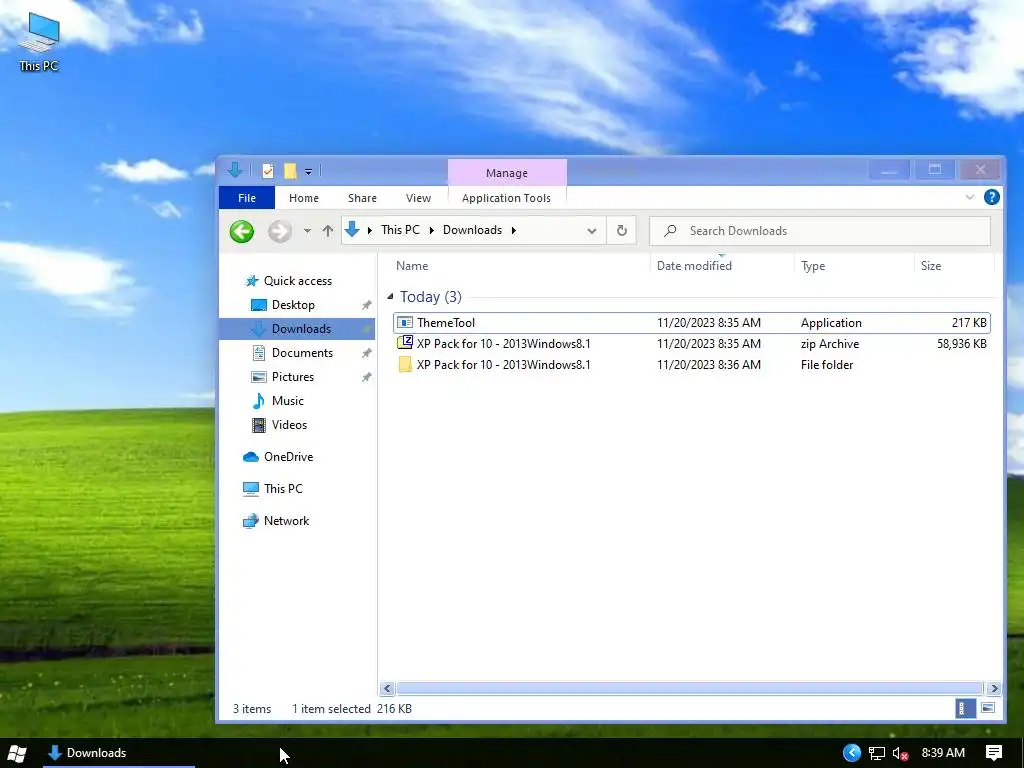Open the Application Tools tab

pyautogui.click(x=506, y=198)
